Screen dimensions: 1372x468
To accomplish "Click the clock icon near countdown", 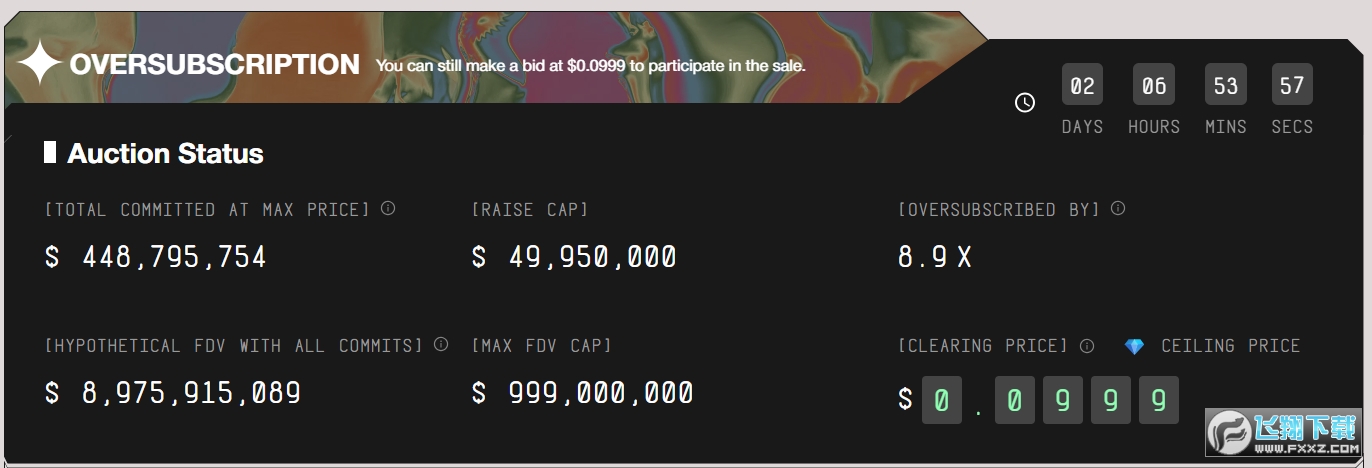I will [x=1025, y=102].
